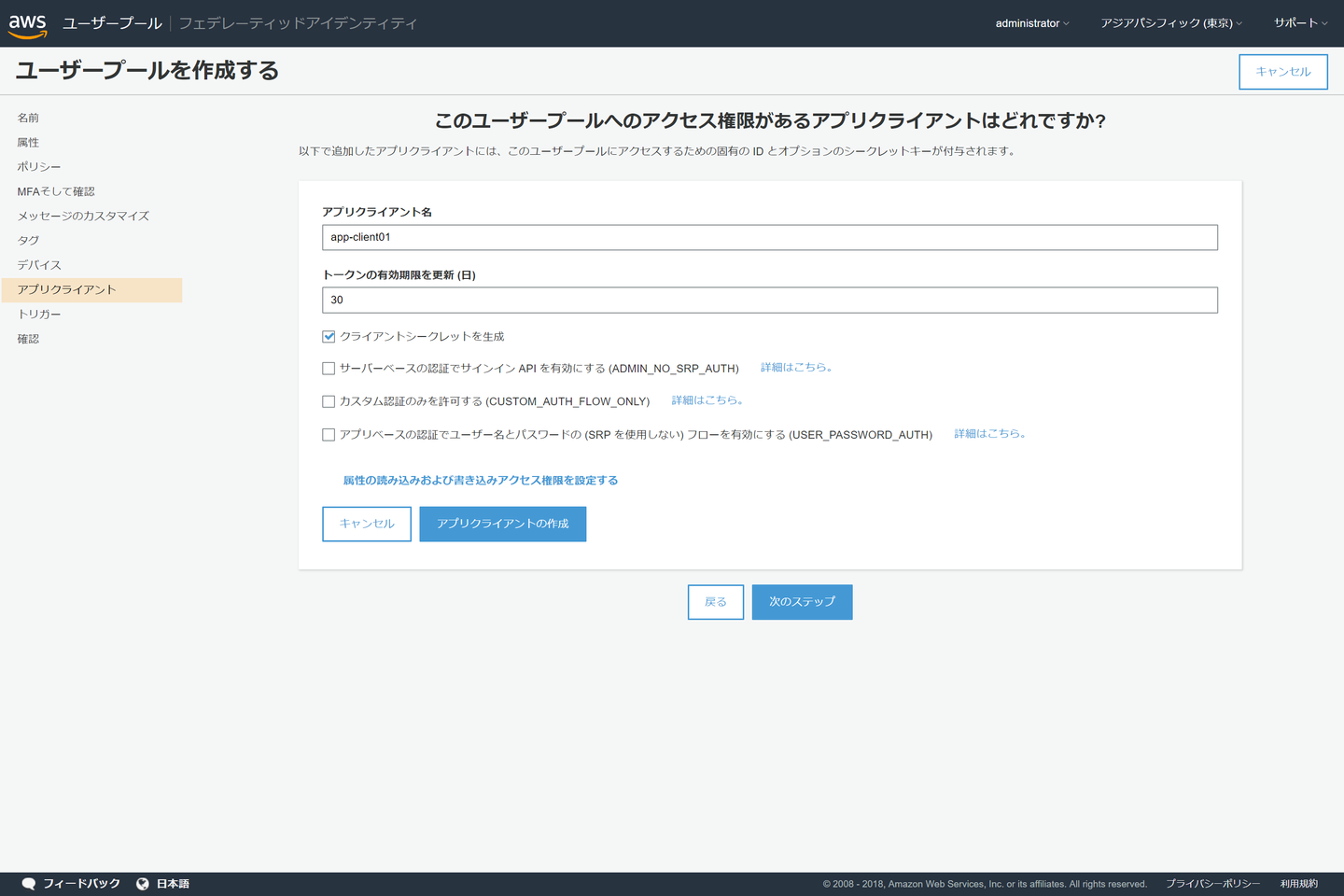Focus the トークンの有効期限を更新 (日) field
1344x896 pixels.
click(770, 300)
